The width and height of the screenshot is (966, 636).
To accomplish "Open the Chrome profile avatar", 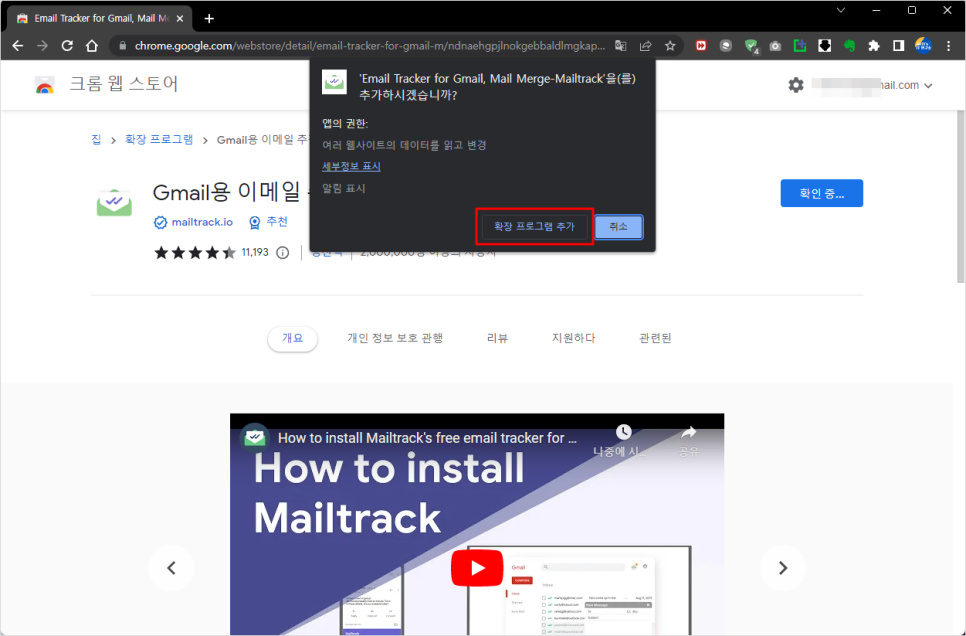I will [x=923, y=46].
